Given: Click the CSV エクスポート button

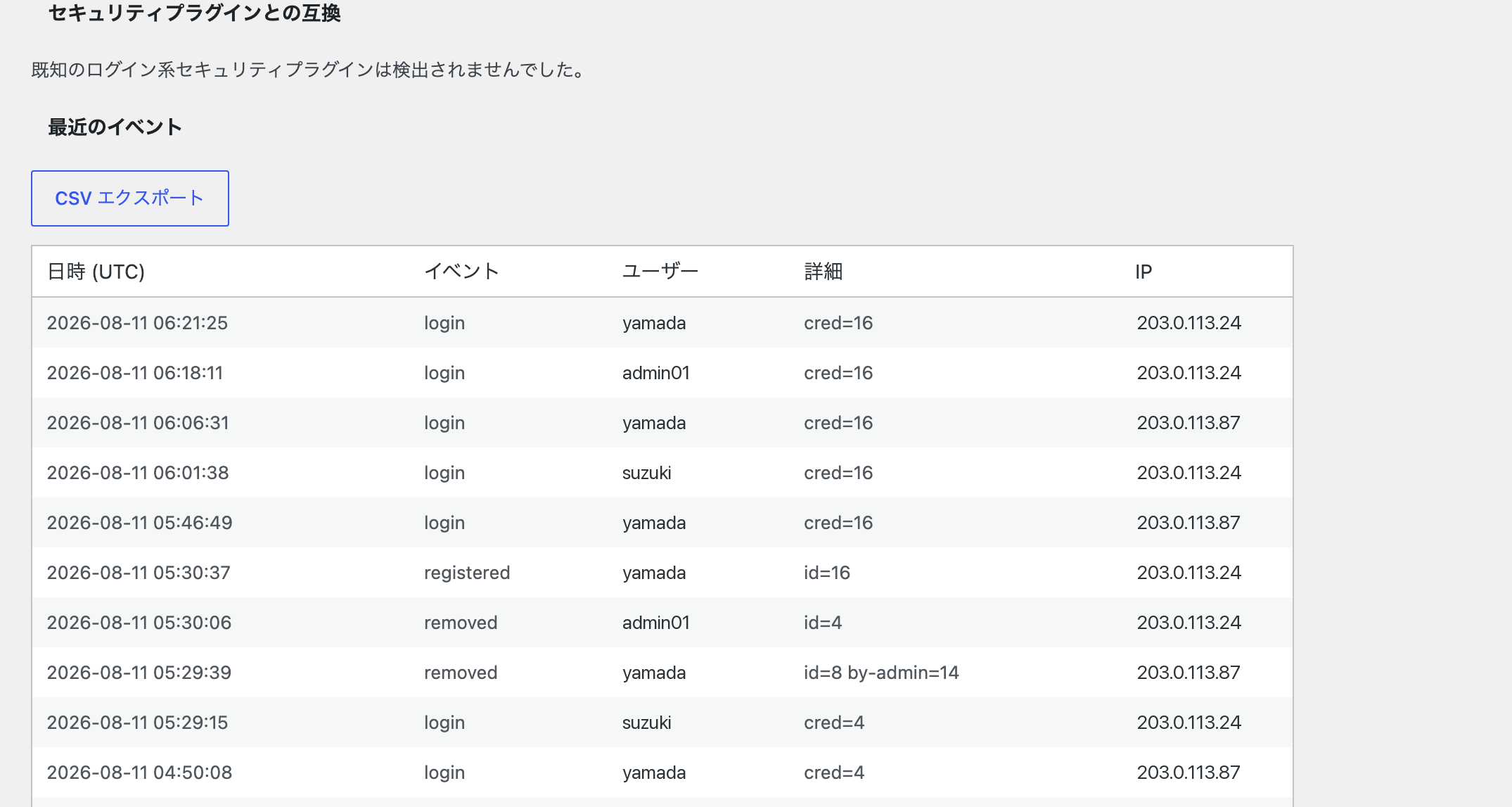Looking at the screenshot, I should [x=130, y=198].
